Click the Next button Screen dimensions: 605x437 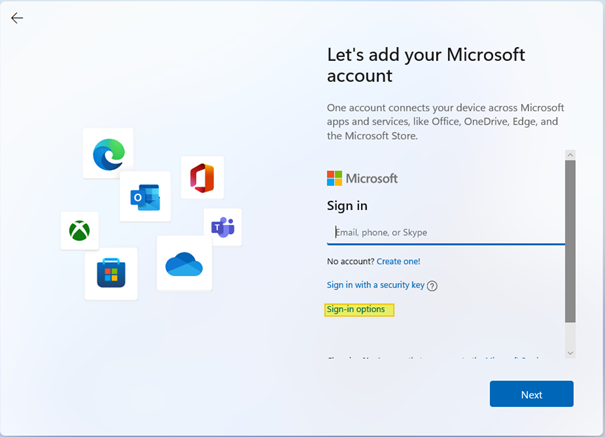tap(531, 394)
